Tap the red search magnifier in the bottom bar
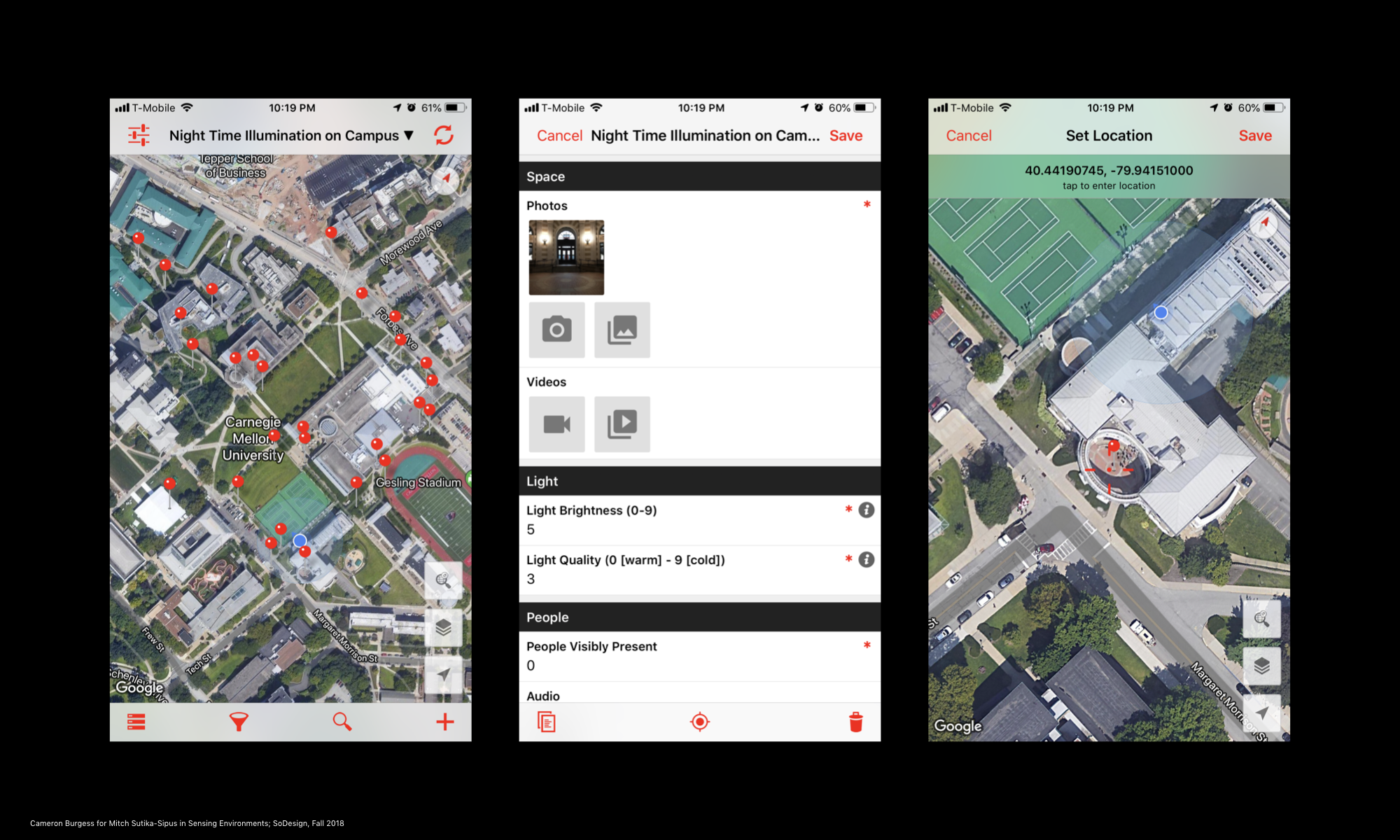Screen dimensions: 1400x840 pyautogui.click(x=342, y=722)
